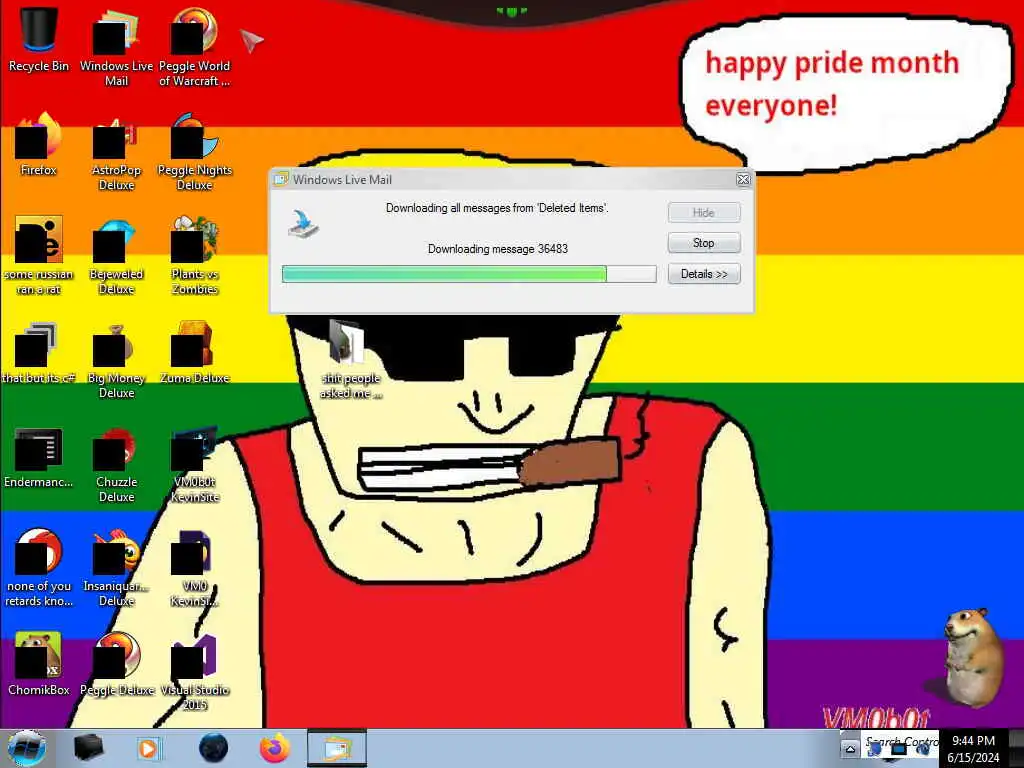This screenshot has height=768, width=1024.
Task: Select the Insaniquar... Deluxe desktop icon
Action: tap(116, 567)
